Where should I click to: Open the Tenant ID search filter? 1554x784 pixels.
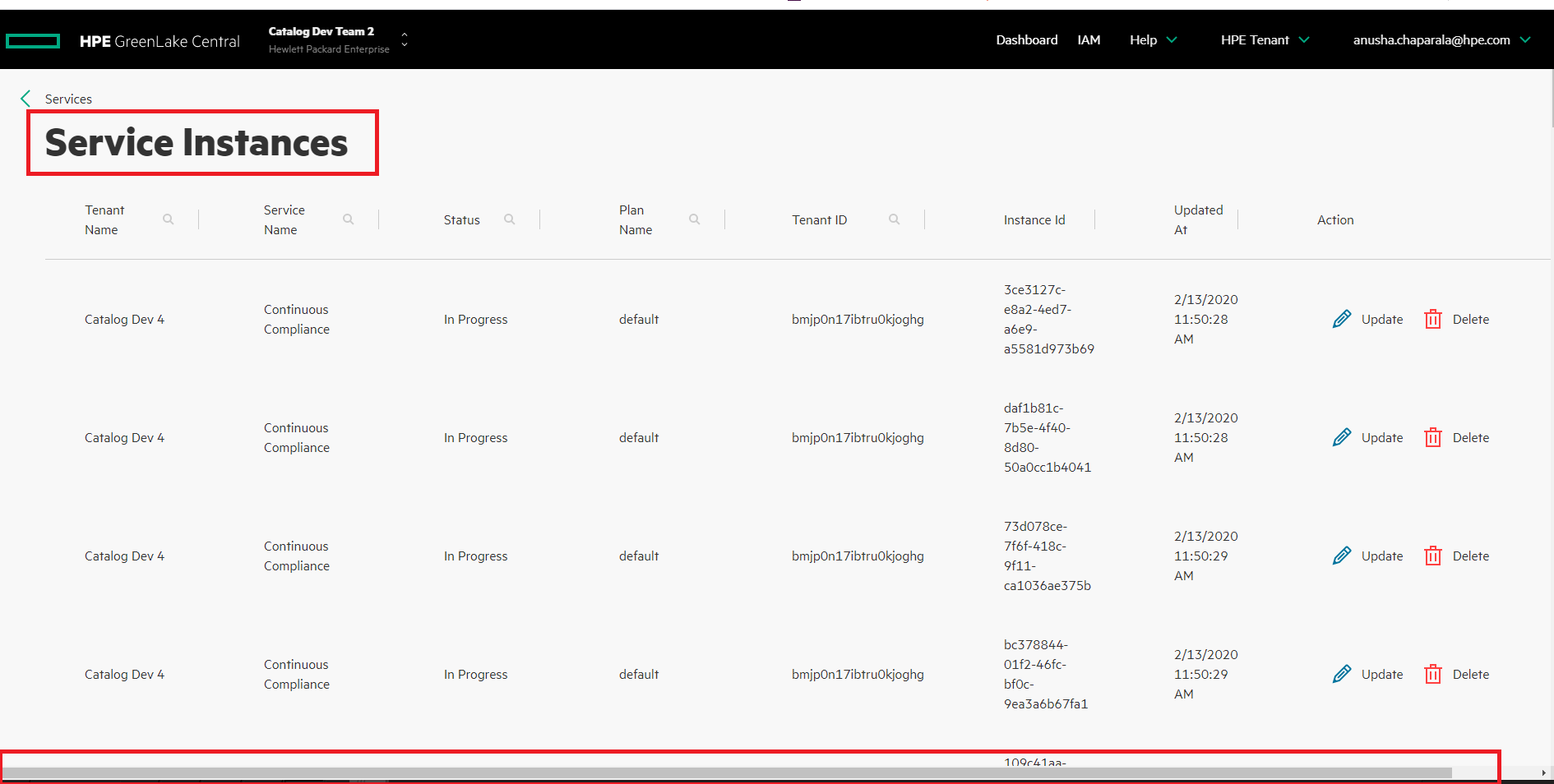(895, 219)
